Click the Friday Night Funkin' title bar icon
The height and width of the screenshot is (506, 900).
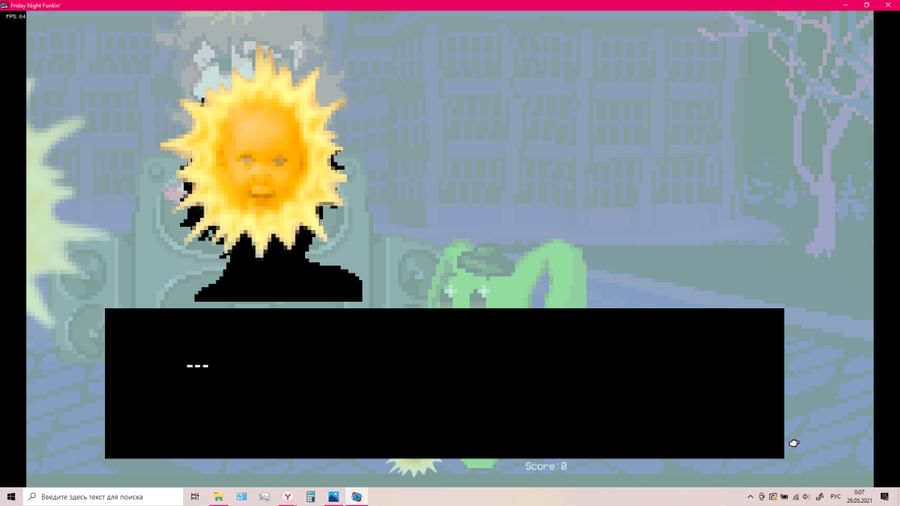click(x=4, y=5)
